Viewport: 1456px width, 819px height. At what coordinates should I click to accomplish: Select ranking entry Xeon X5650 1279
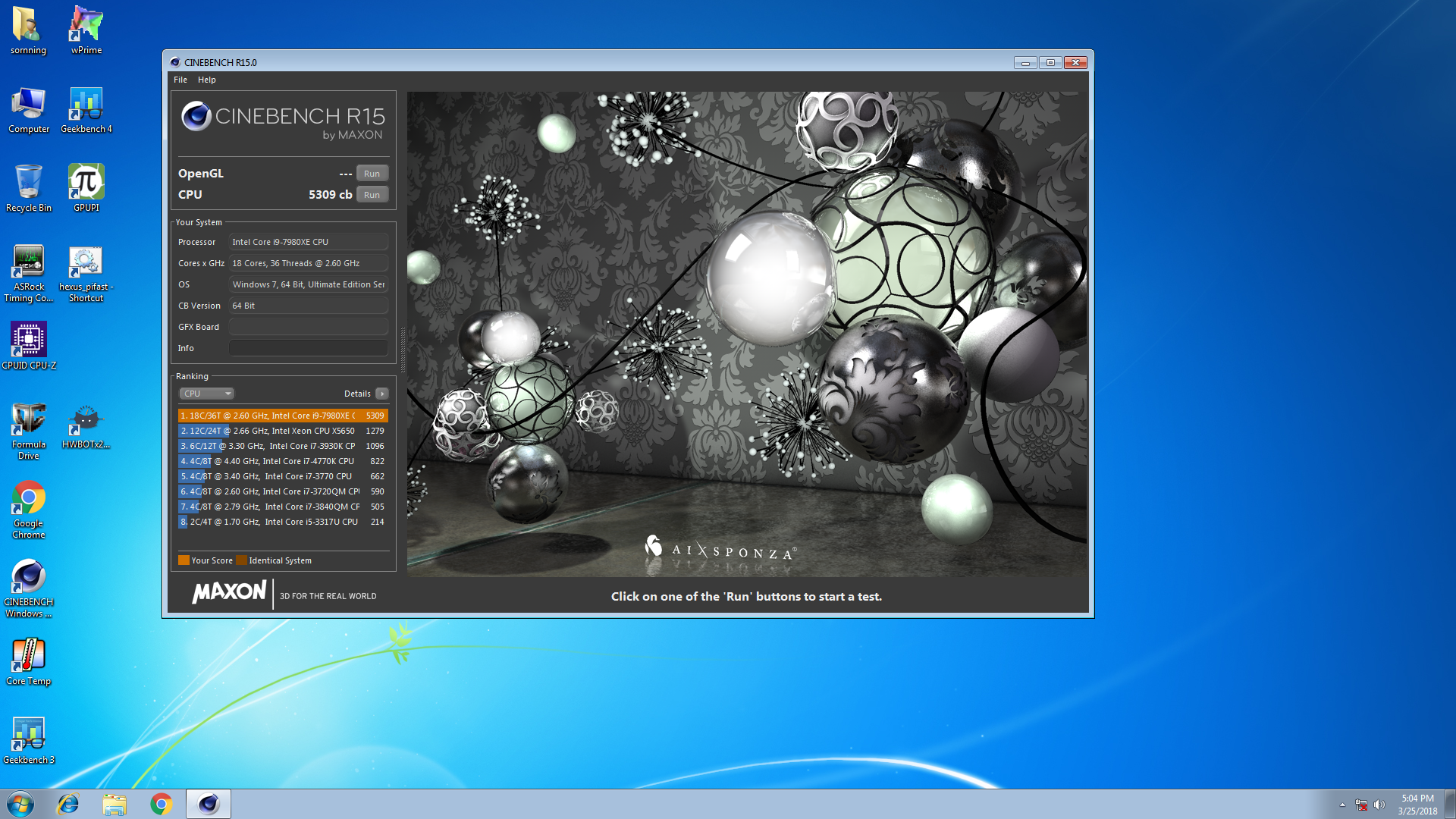[x=283, y=431]
